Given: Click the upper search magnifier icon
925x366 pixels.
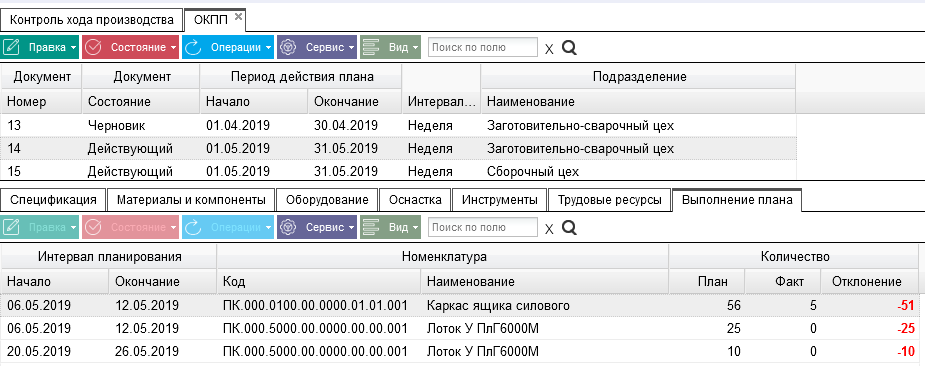Looking at the screenshot, I should [569, 48].
